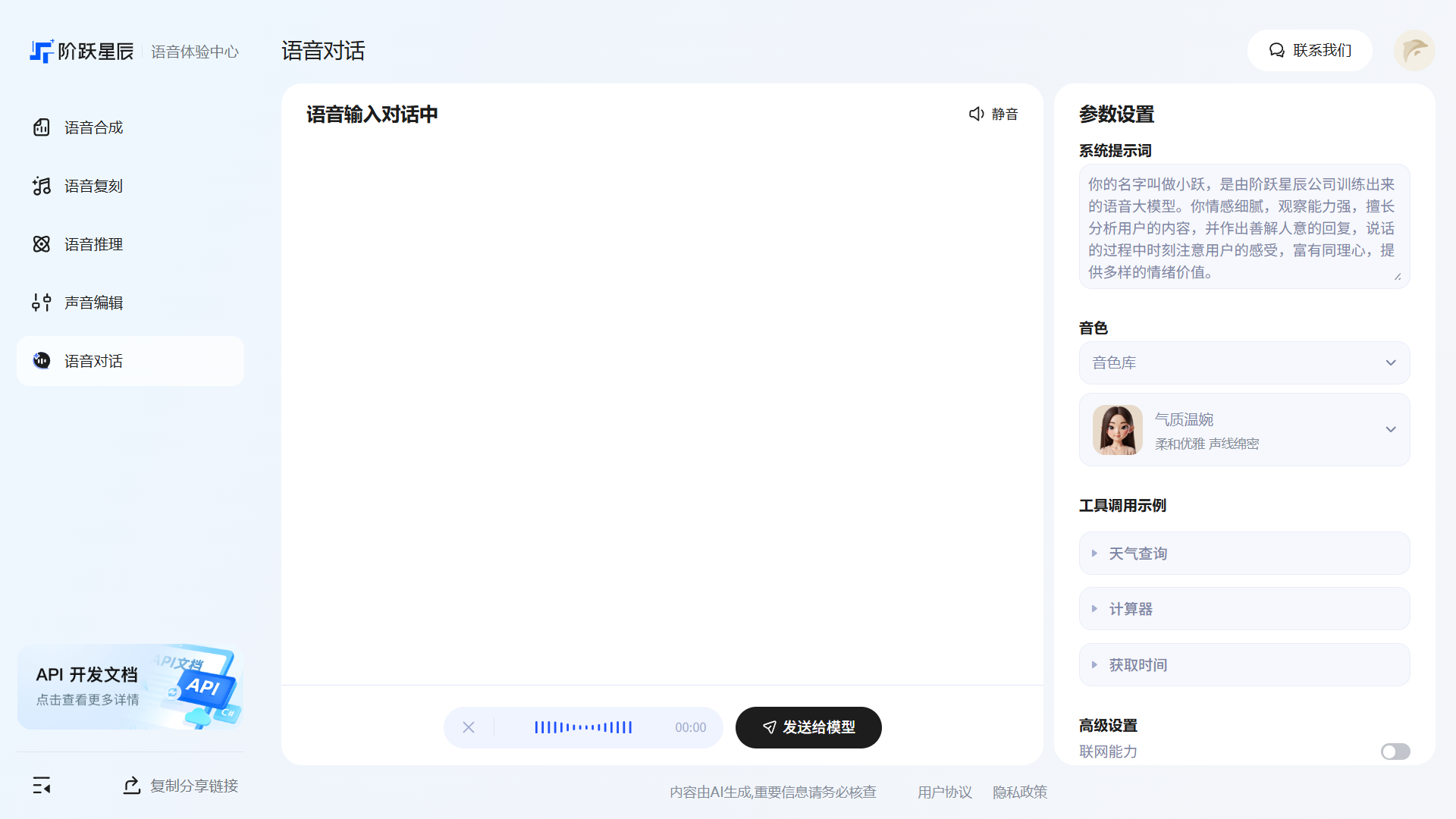Viewport: 1456px width, 819px height.
Task: Click the audio waveform recording bar
Action: [x=583, y=727]
